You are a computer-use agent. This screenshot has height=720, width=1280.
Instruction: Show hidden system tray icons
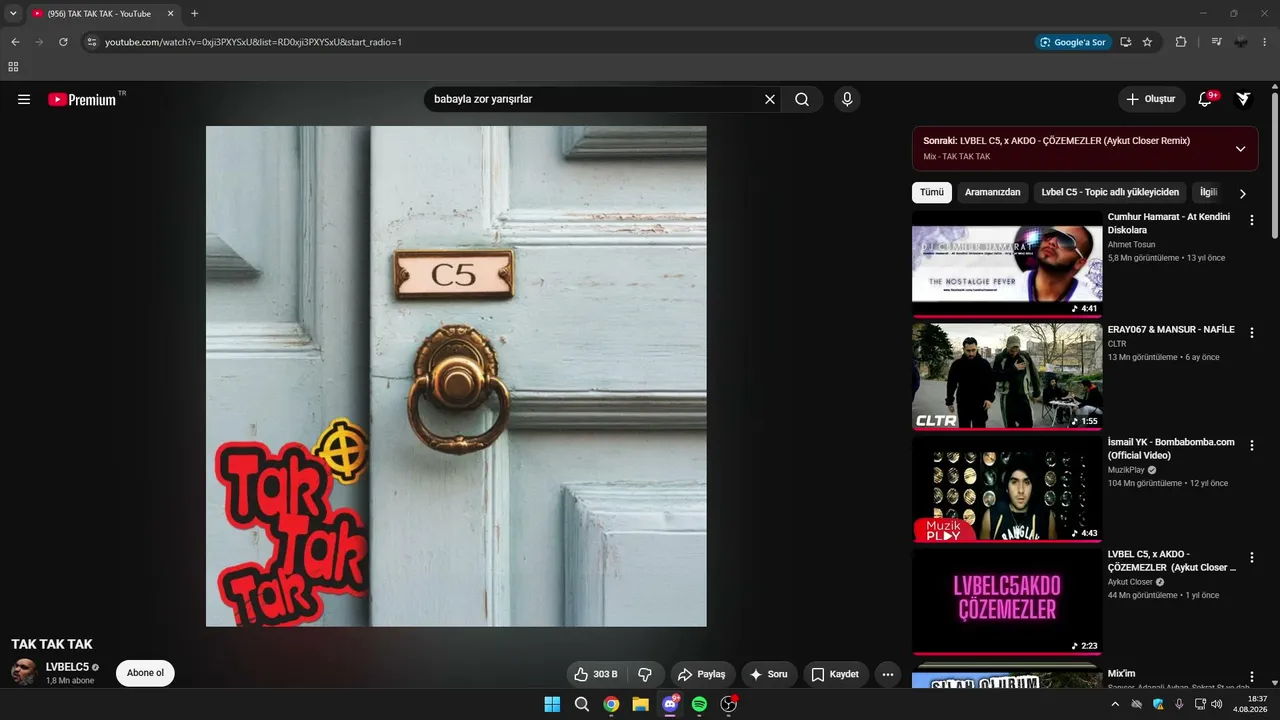pos(1115,704)
